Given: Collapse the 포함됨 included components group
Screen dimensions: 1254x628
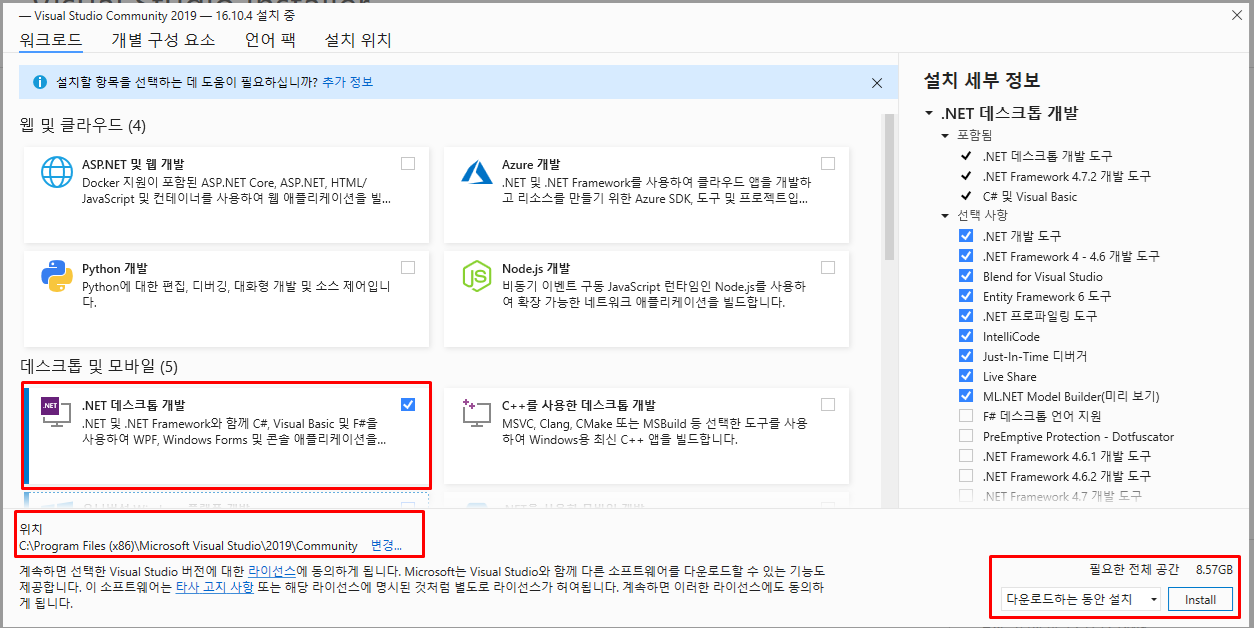Looking at the screenshot, I should (x=945, y=135).
